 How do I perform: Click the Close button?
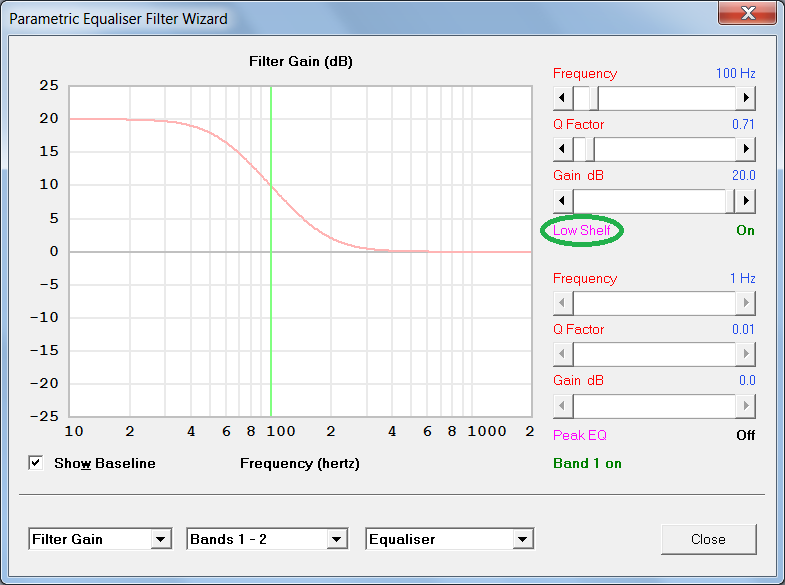pos(708,539)
